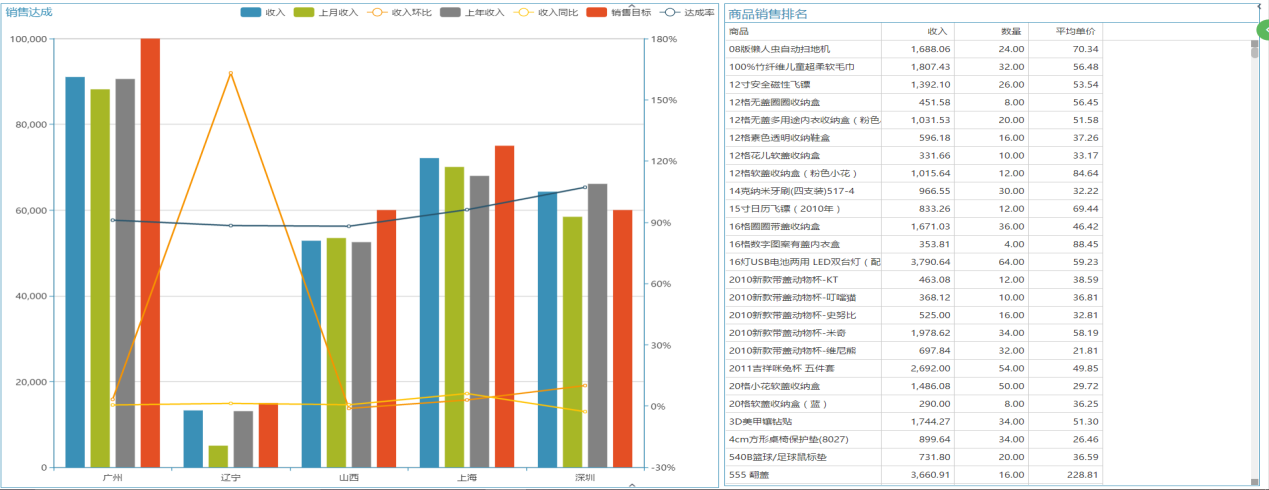
Task: Toggle the 收入环比 legend line
Action: pyautogui.click(x=399, y=12)
